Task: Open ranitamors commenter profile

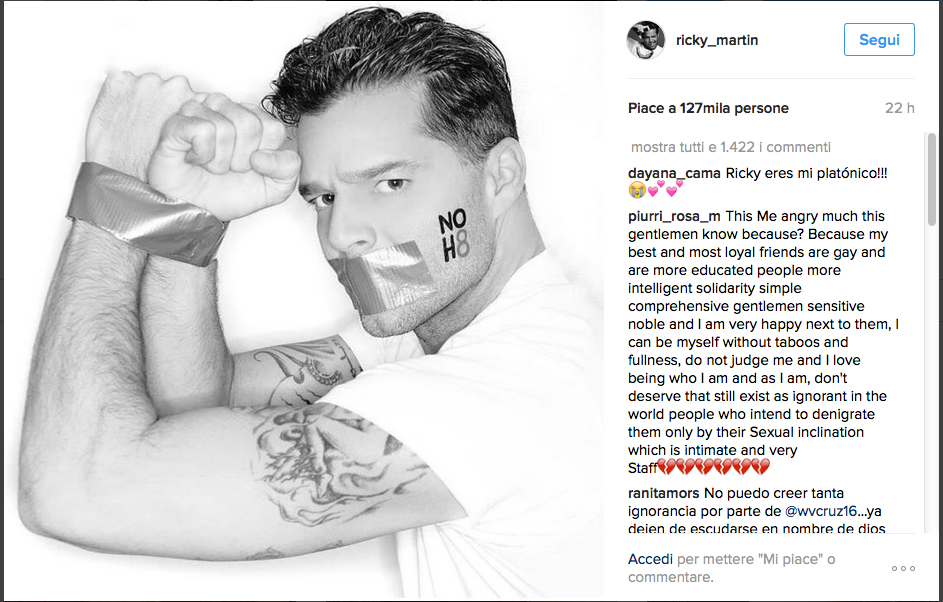Action: pos(663,493)
